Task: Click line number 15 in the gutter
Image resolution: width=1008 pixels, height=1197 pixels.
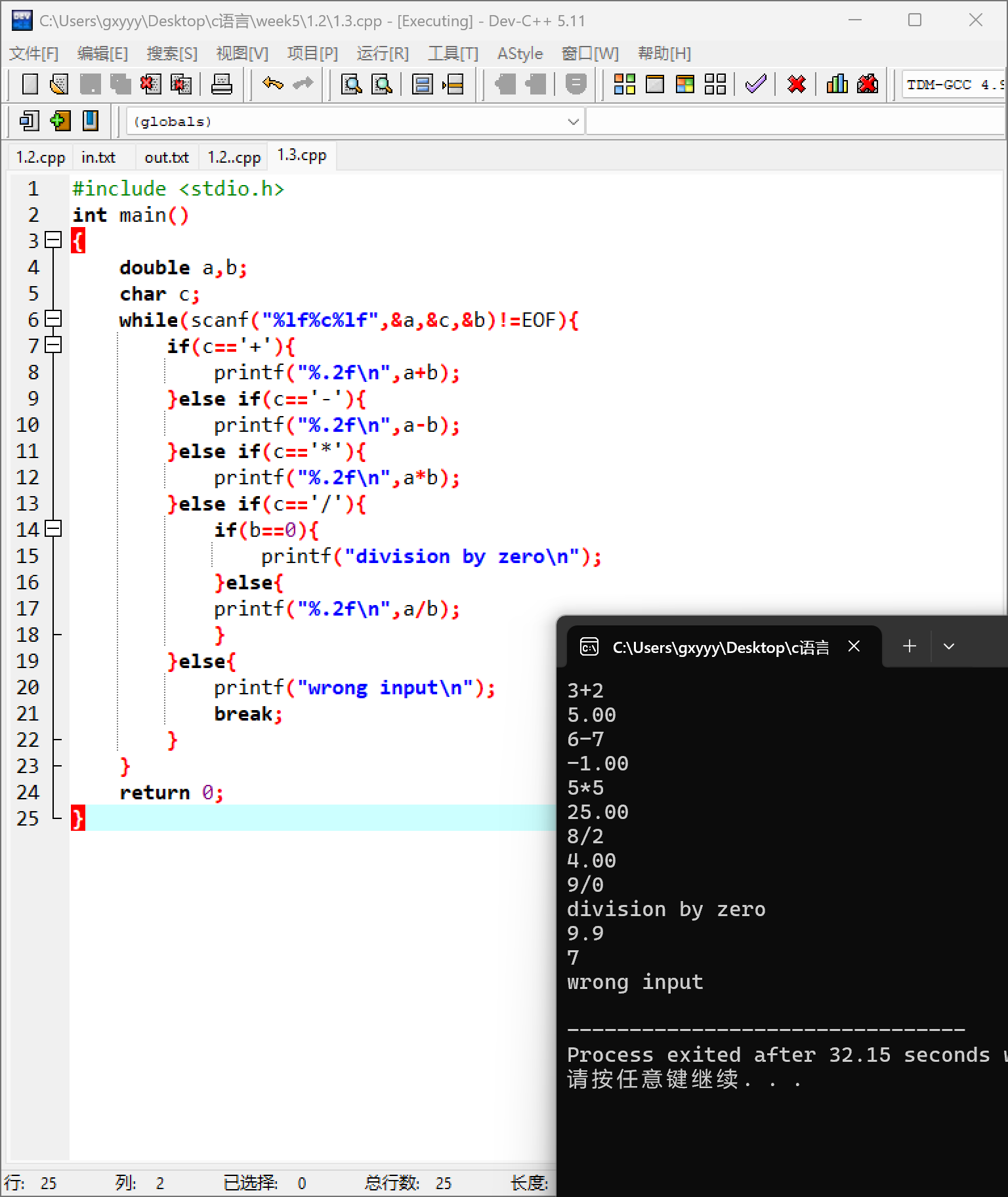Action: [x=28, y=556]
